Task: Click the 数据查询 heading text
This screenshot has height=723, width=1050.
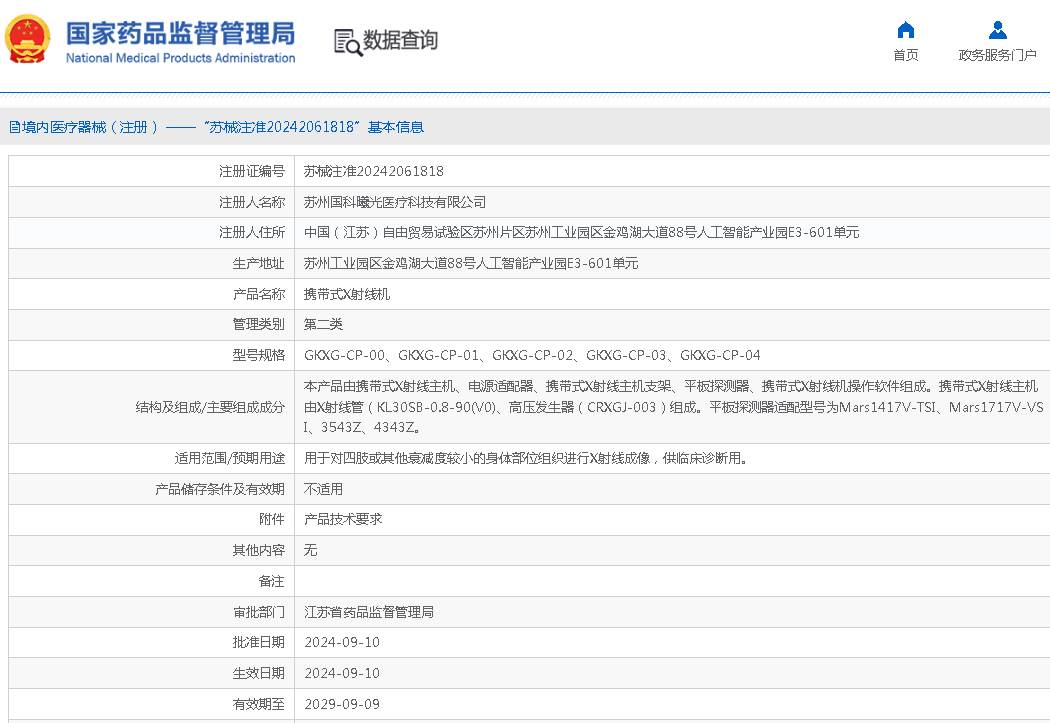Action: pyautogui.click(x=400, y=40)
